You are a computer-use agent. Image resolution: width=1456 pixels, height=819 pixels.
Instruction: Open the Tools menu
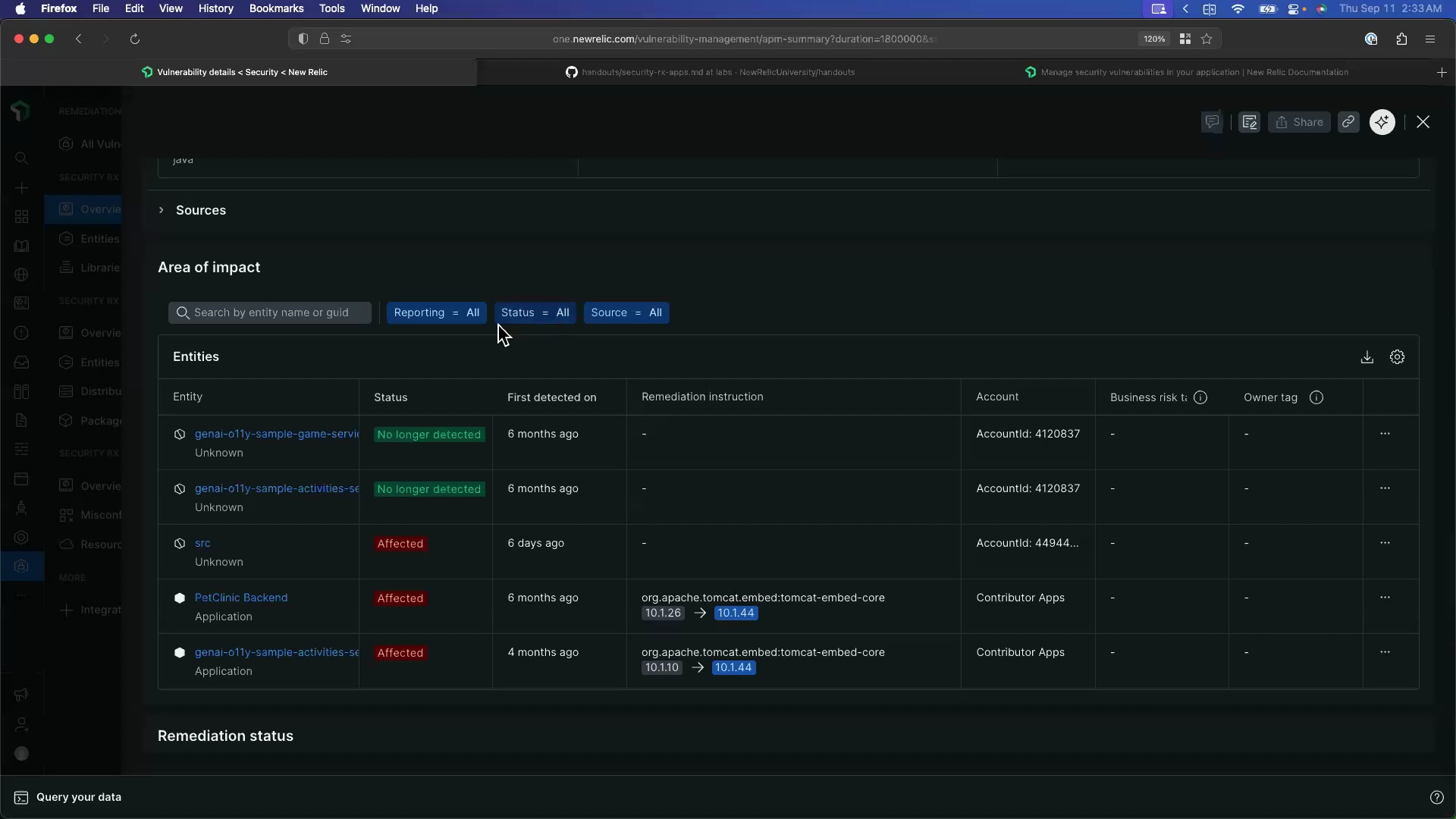331,8
